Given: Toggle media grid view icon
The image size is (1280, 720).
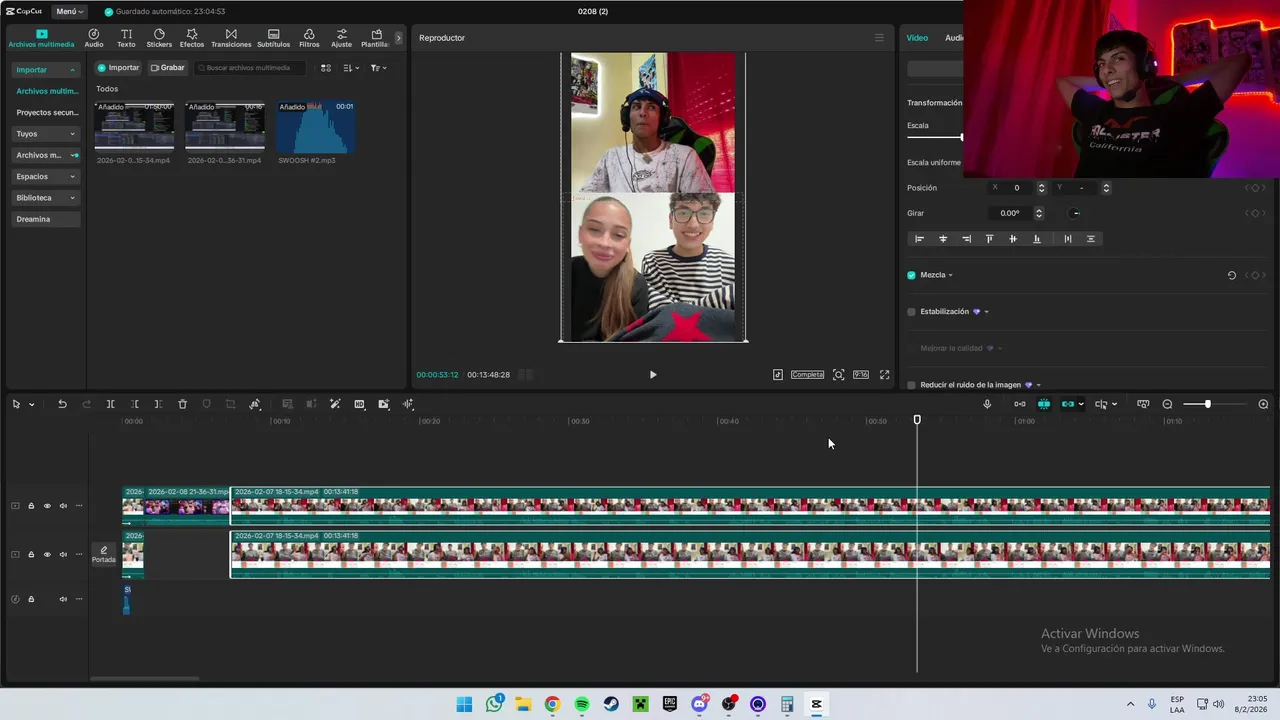Looking at the screenshot, I should (326, 68).
